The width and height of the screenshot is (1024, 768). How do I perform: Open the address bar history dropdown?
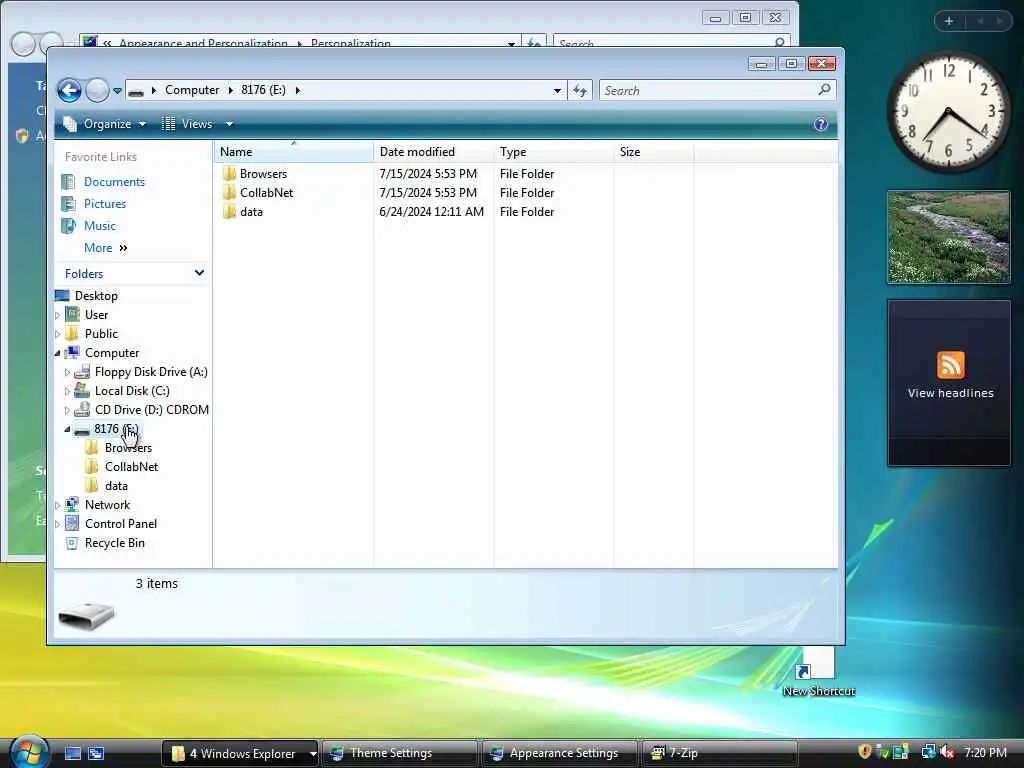557,91
